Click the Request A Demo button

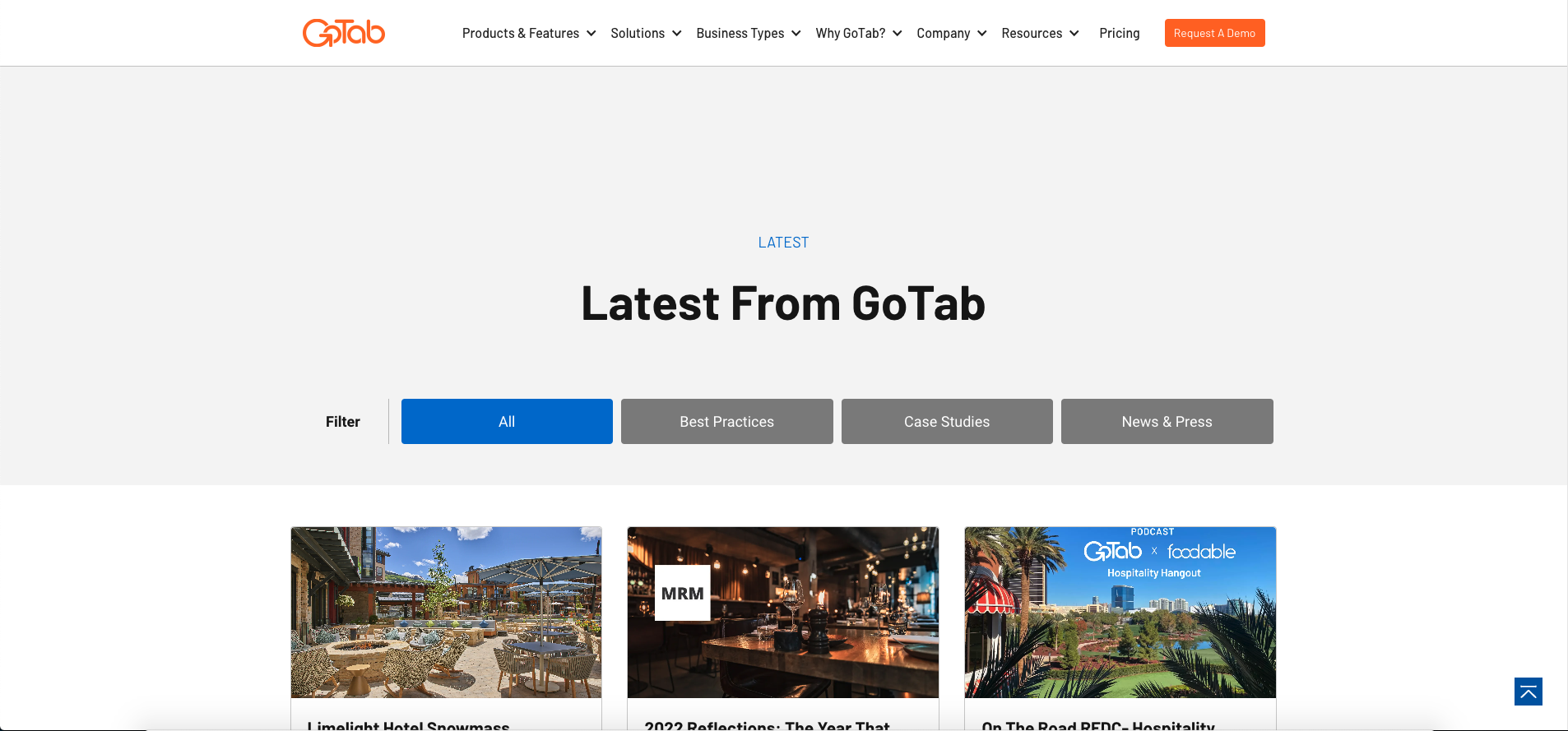tap(1214, 33)
